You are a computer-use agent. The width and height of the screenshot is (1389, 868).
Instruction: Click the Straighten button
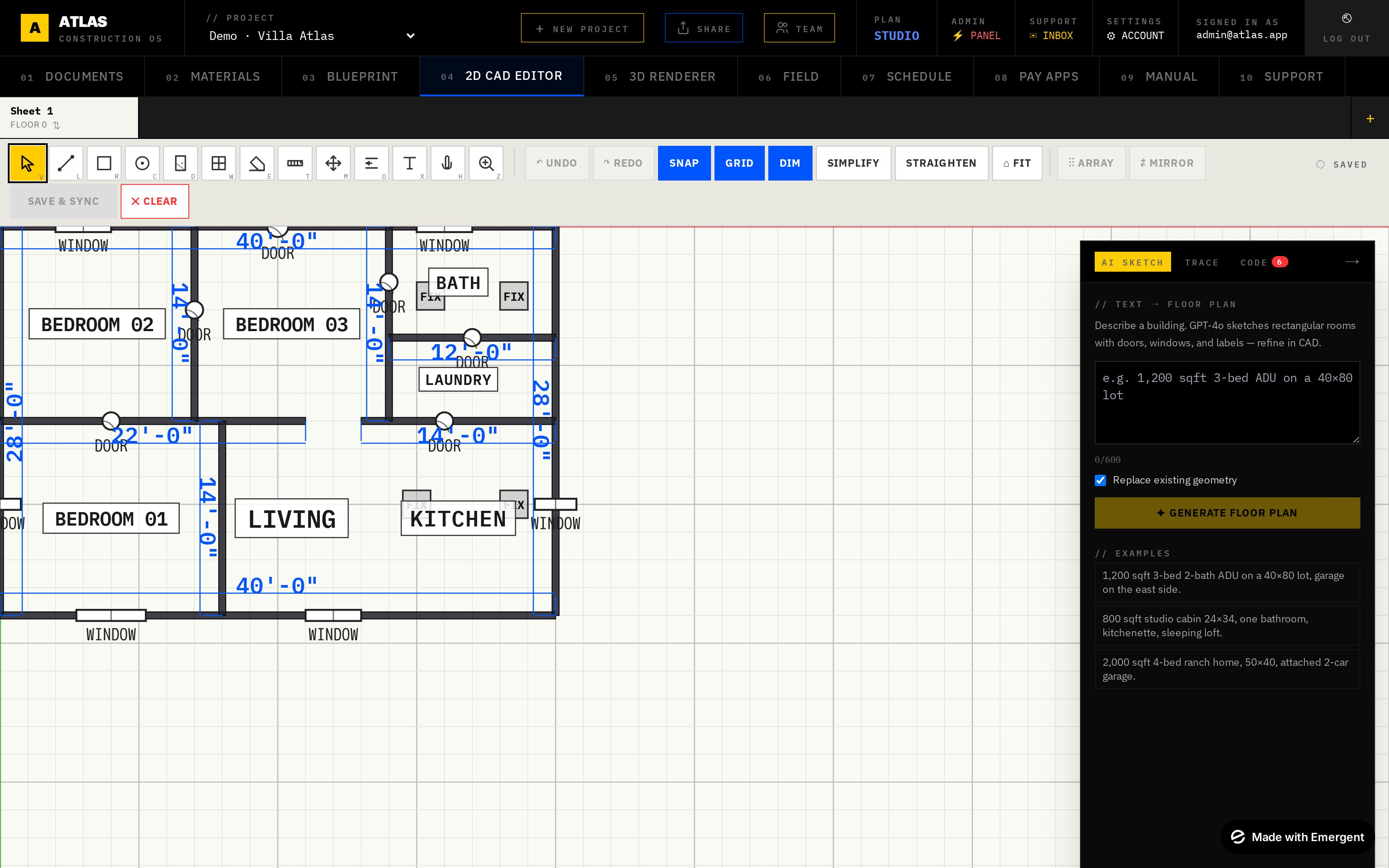(941, 163)
